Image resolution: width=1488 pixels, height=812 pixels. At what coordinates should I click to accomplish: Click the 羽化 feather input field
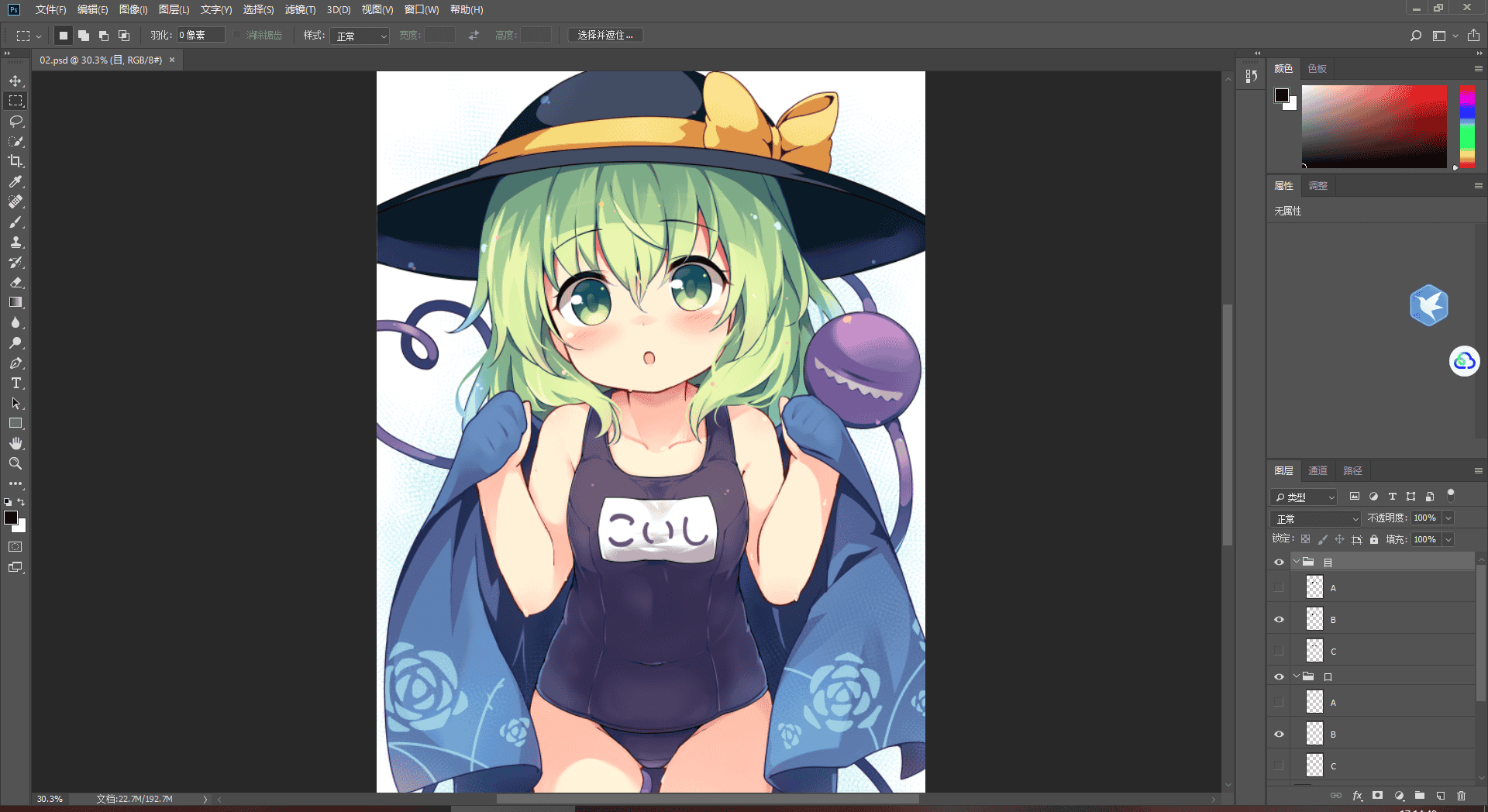(201, 35)
